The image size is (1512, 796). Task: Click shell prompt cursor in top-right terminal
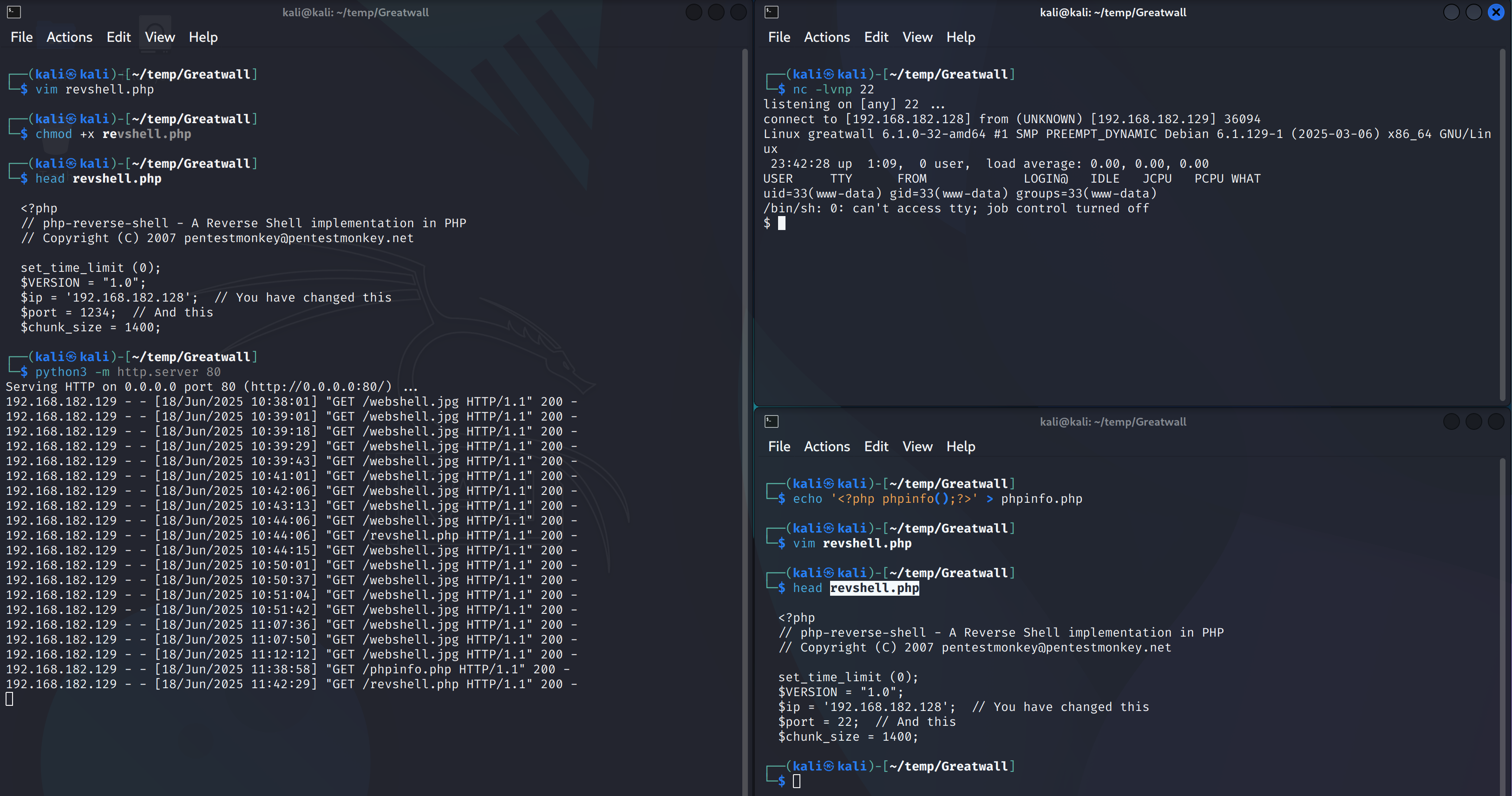coord(781,223)
